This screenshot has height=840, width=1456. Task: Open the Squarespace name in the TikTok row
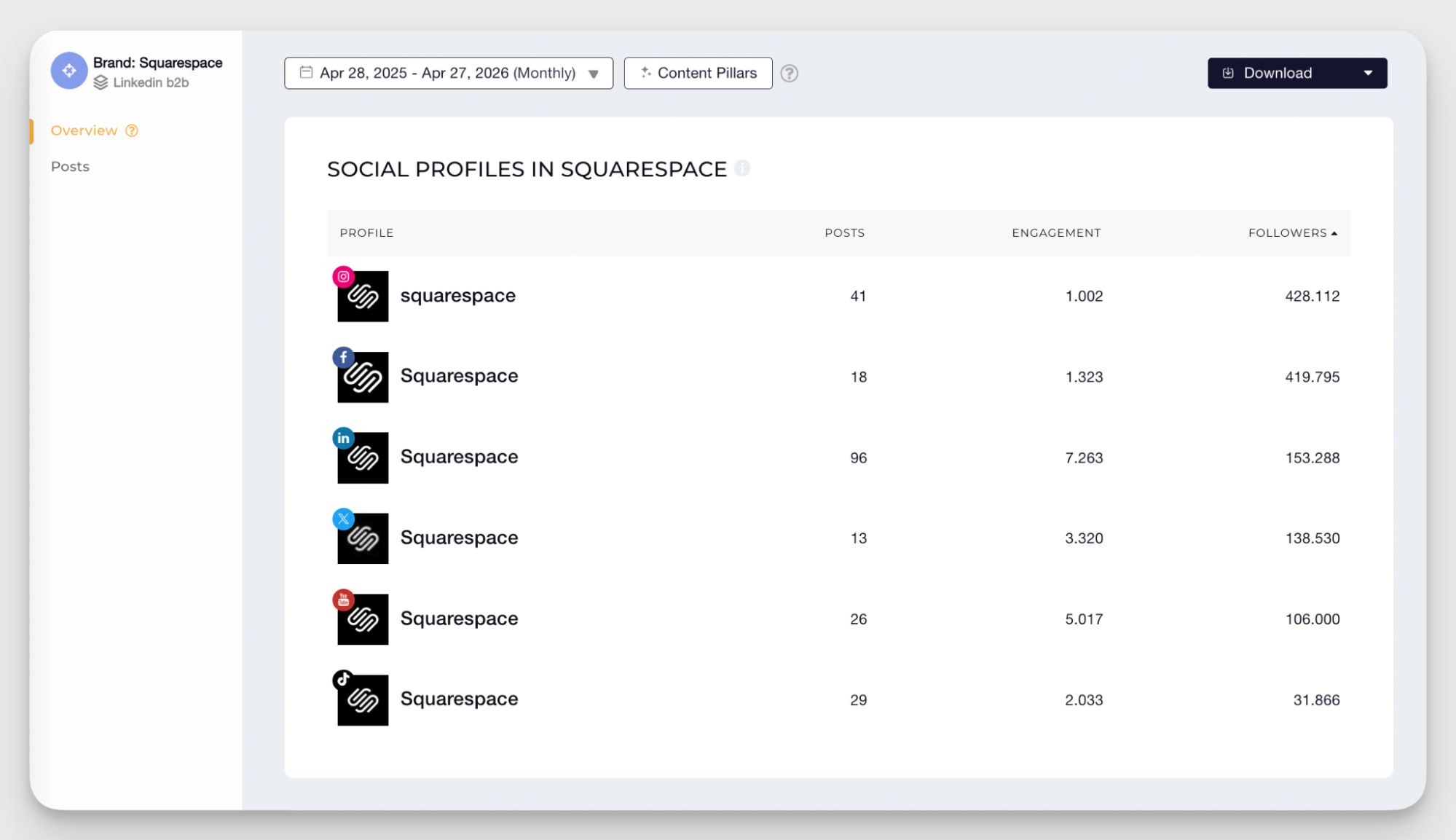pyautogui.click(x=460, y=699)
